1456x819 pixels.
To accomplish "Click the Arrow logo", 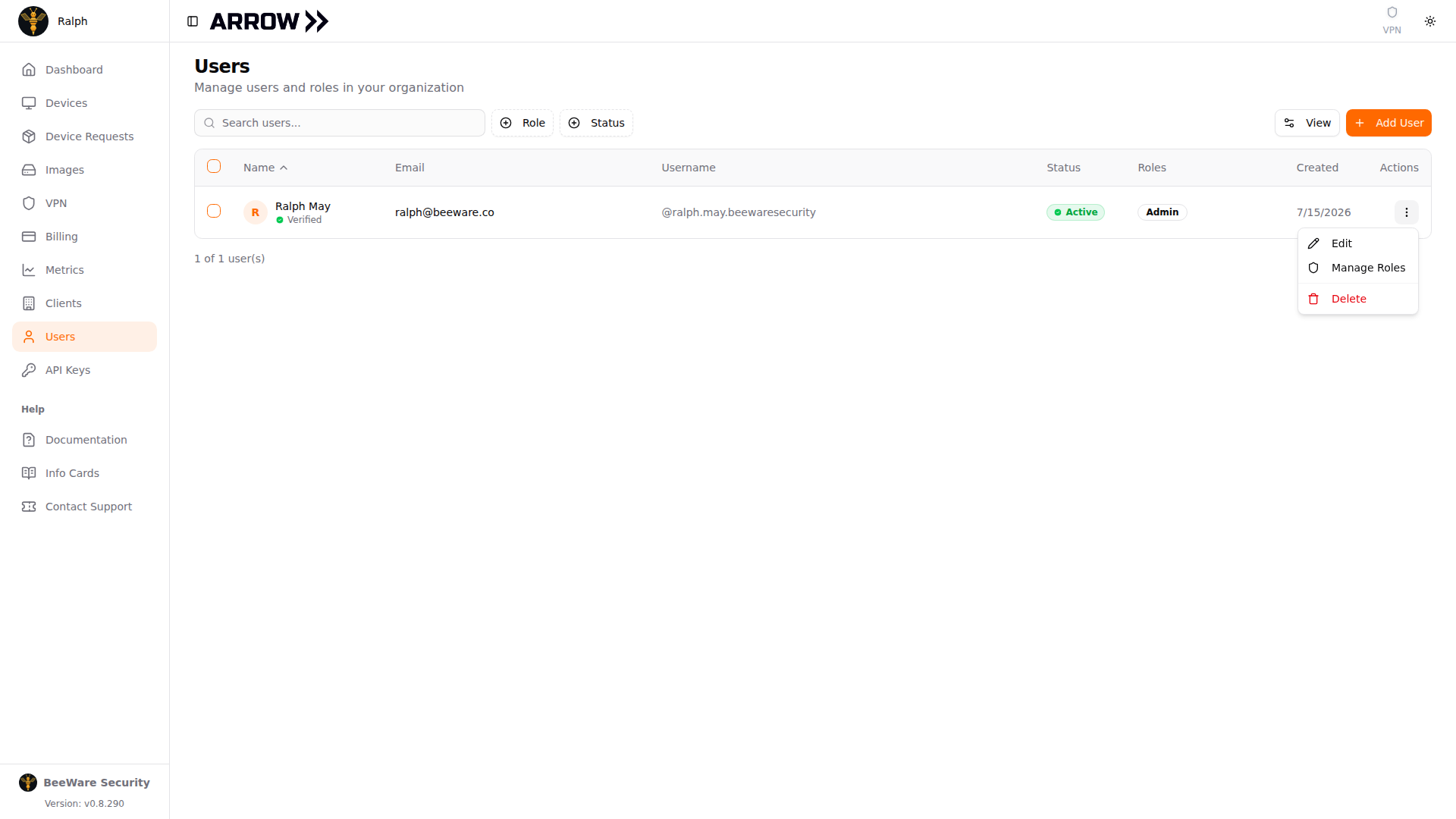I will point(269,21).
